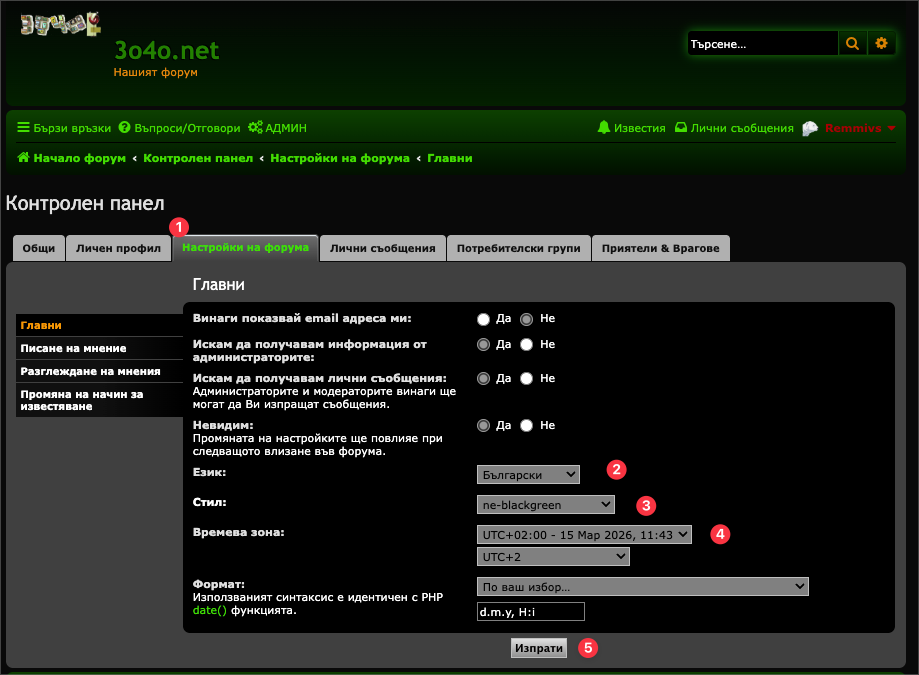Focus the Търсене search field
The height and width of the screenshot is (675, 919).
pos(763,43)
